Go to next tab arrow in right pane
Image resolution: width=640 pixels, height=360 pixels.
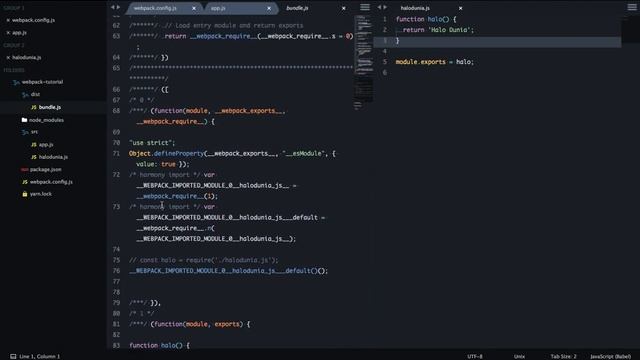pyautogui.click(x=385, y=7)
